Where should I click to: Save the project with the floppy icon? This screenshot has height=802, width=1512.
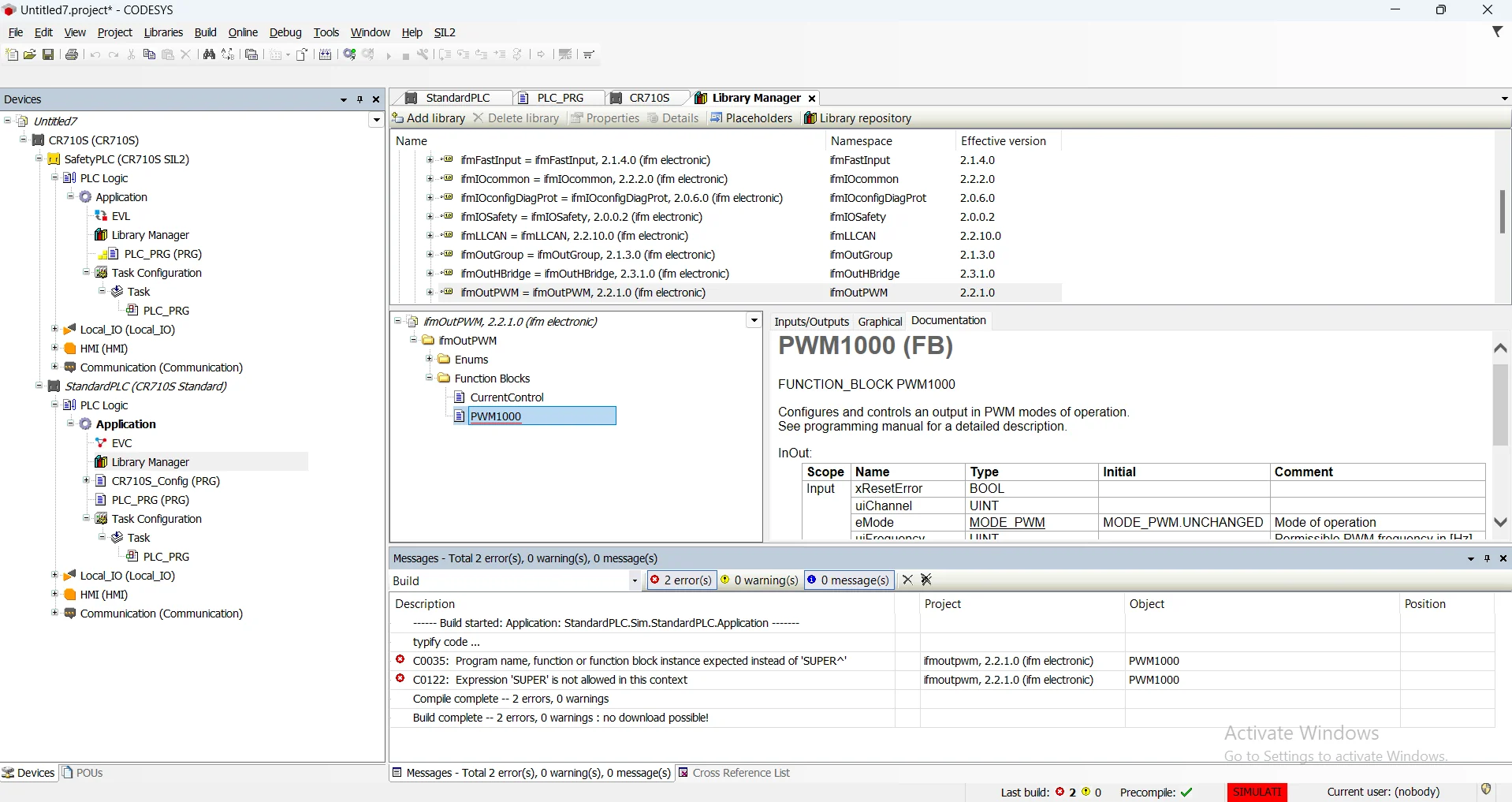pos(48,54)
